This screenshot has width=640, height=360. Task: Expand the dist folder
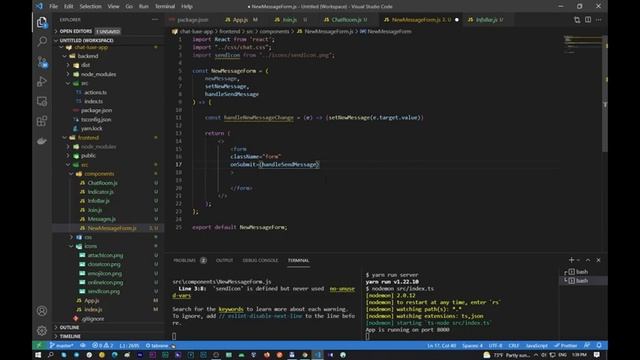click(x=85, y=65)
